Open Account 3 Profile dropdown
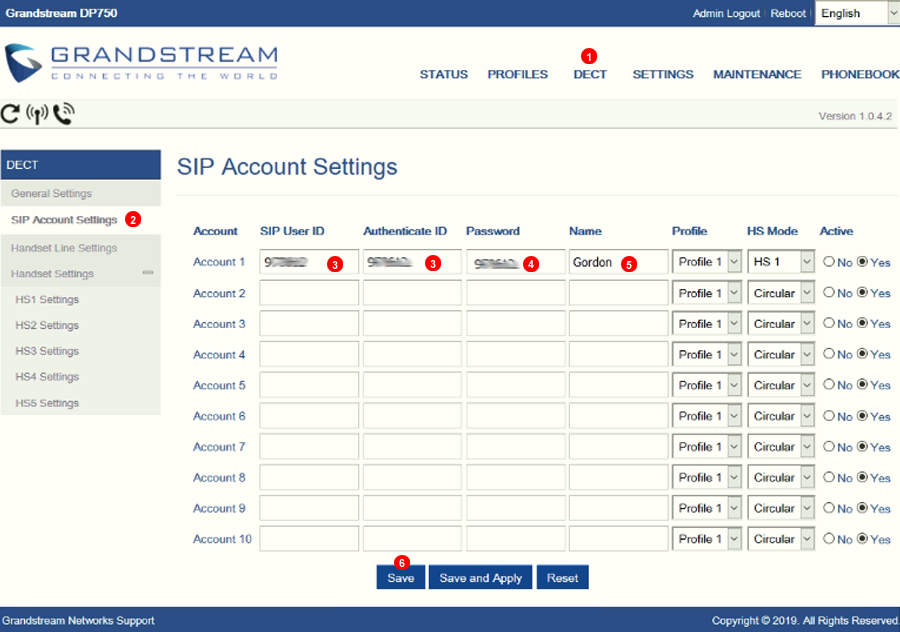900x632 pixels. pos(707,324)
